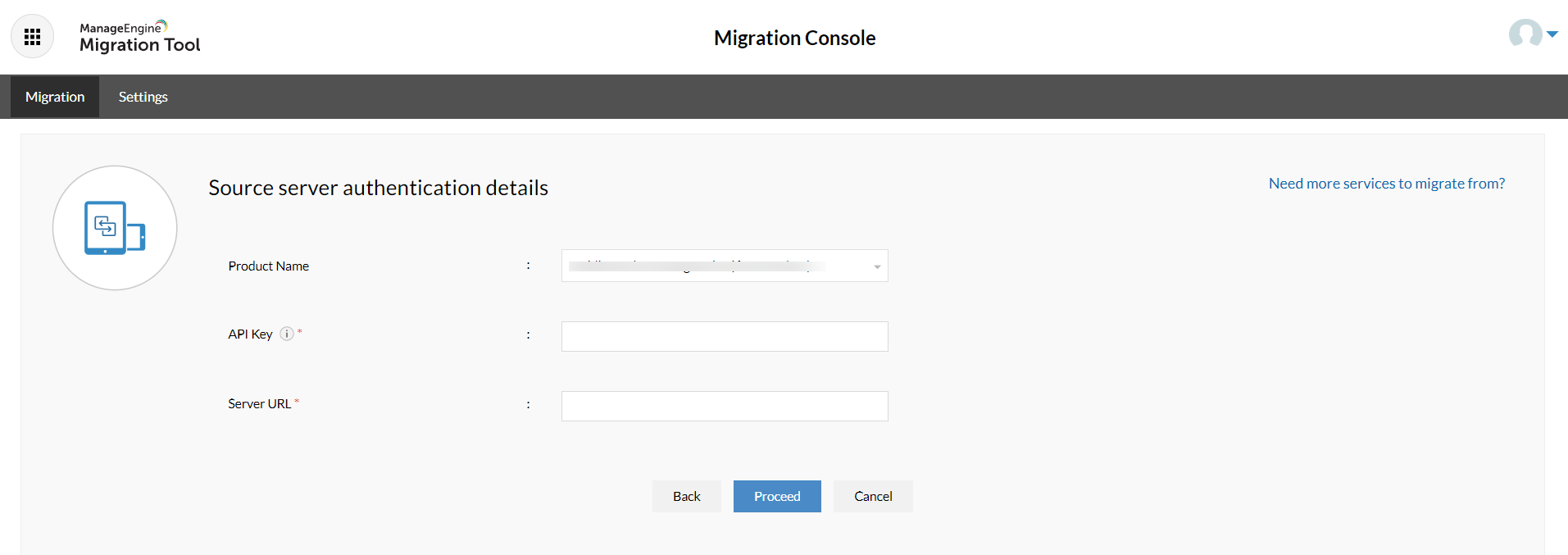1568x555 pixels.
Task: Open the Product Name combo box
Action: 713,266
